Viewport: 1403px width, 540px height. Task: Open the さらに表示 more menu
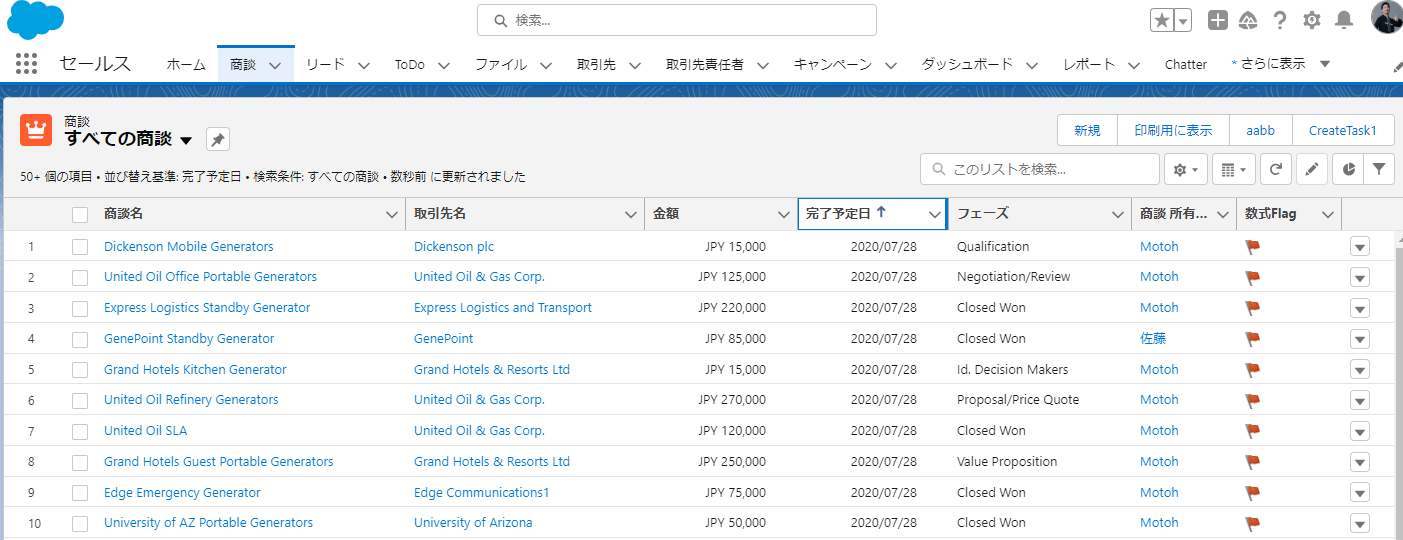click(x=1281, y=64)
